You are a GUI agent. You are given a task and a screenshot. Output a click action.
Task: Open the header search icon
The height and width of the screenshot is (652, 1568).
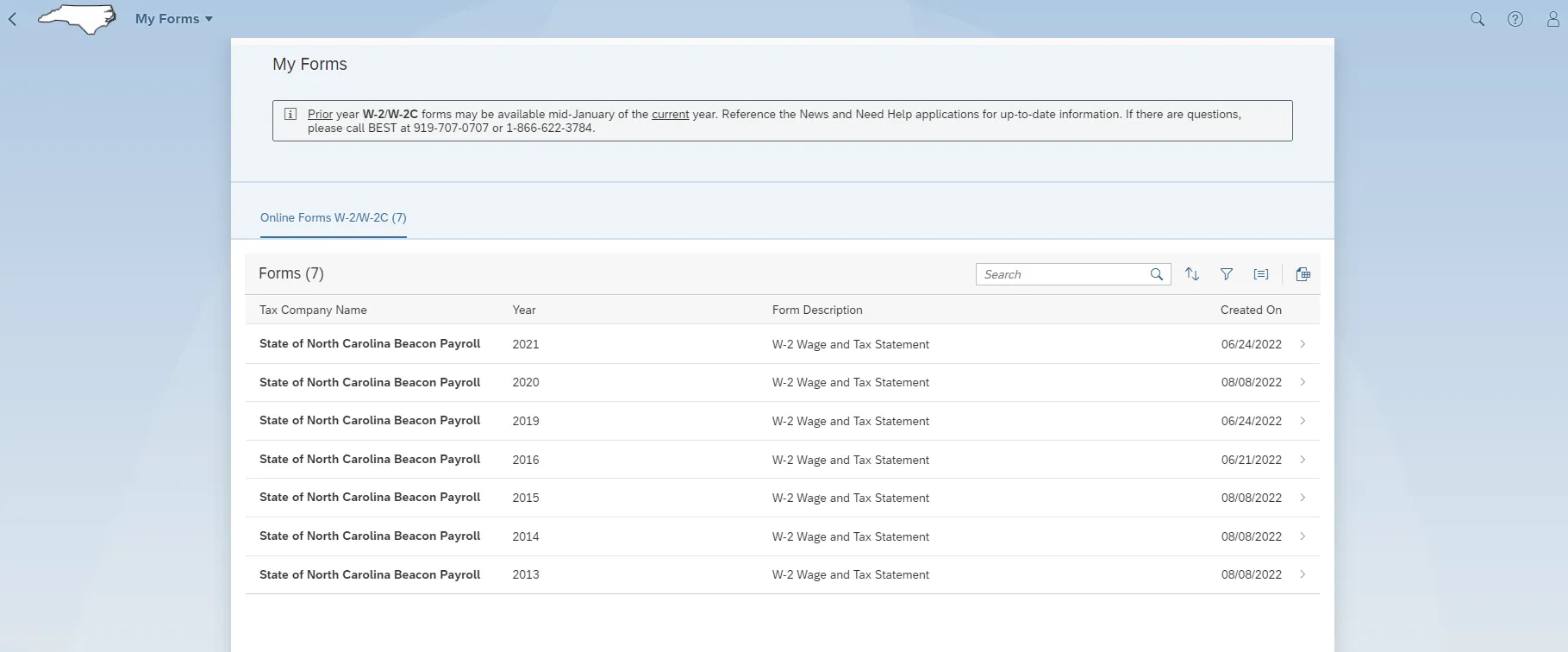(x=1477, y=19)
